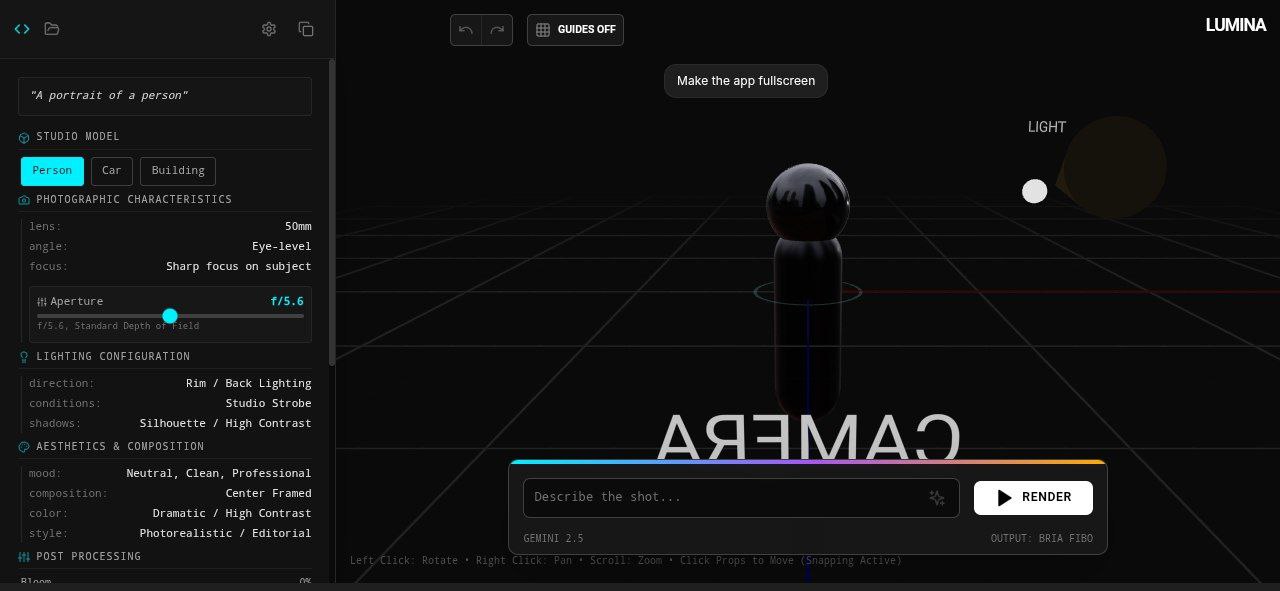Screen dimensions: 1280x591
Task: Select the Person studio model
Action: pos(52,171)
